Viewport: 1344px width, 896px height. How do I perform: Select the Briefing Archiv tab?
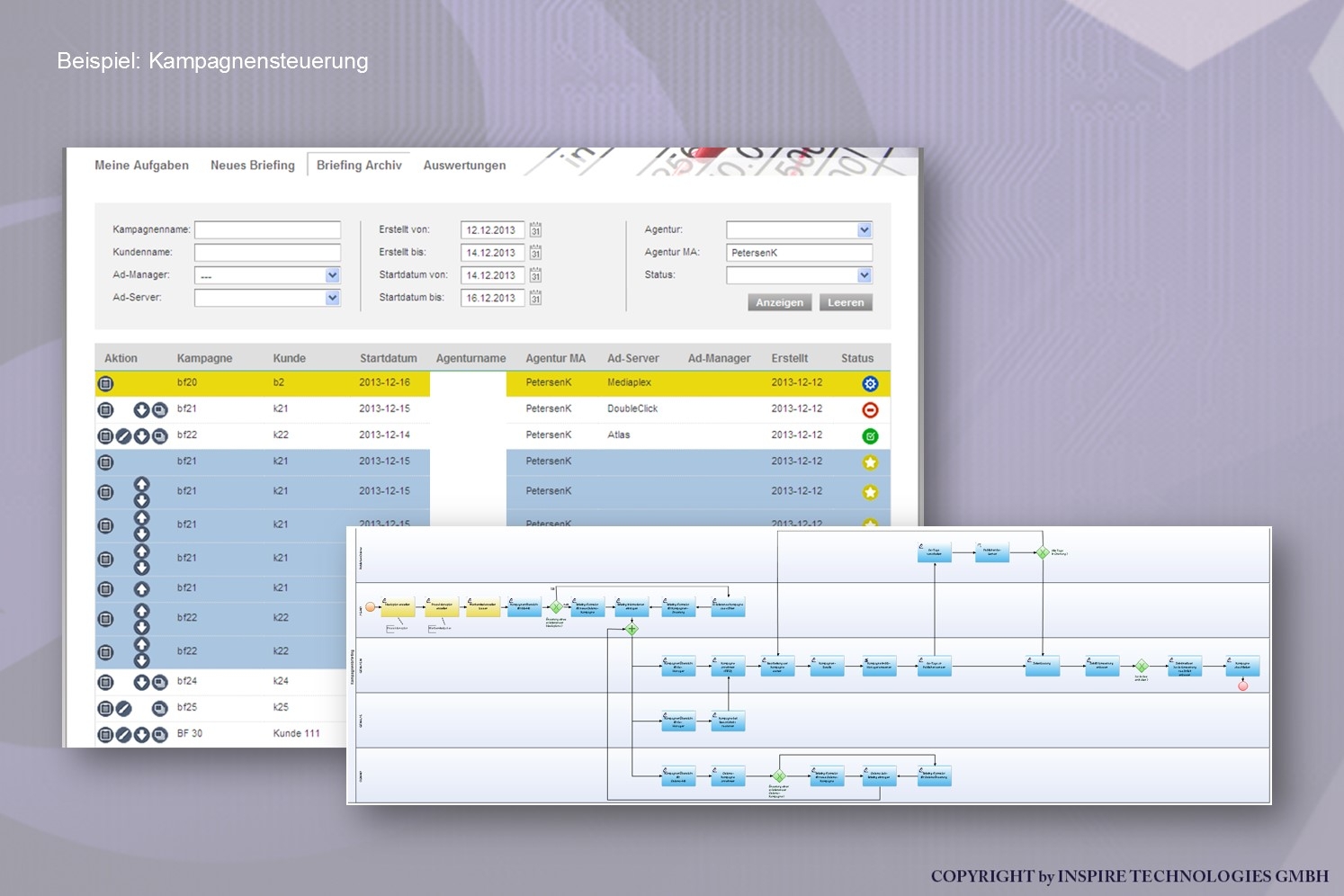point(359,166)
